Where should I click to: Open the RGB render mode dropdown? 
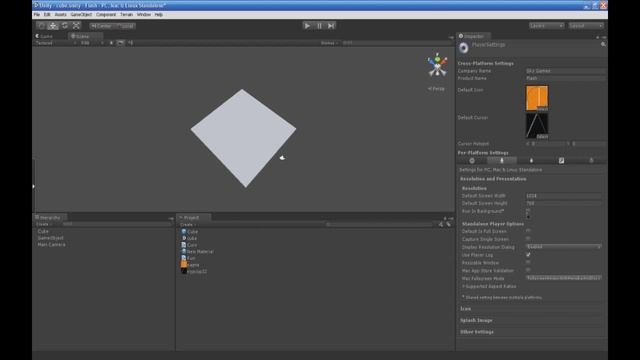(x=92, y=43)
